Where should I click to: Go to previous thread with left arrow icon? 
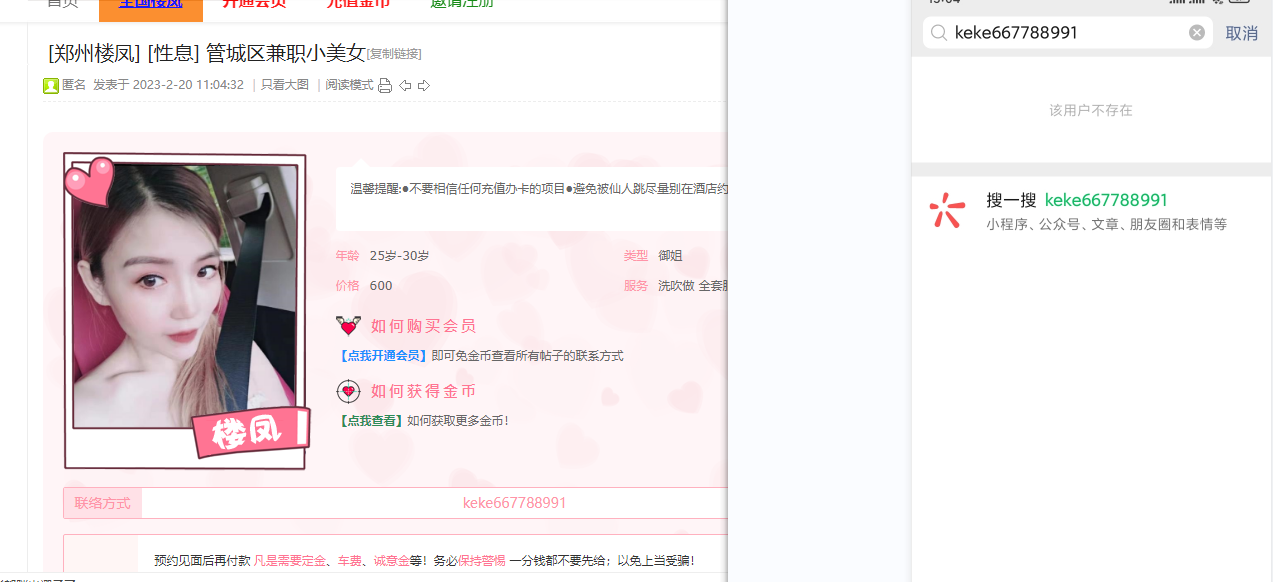[x=405, y=86]
